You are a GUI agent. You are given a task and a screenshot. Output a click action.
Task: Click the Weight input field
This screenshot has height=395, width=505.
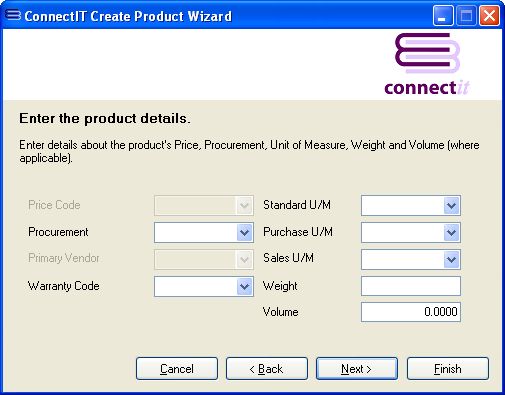pos(411,286)
